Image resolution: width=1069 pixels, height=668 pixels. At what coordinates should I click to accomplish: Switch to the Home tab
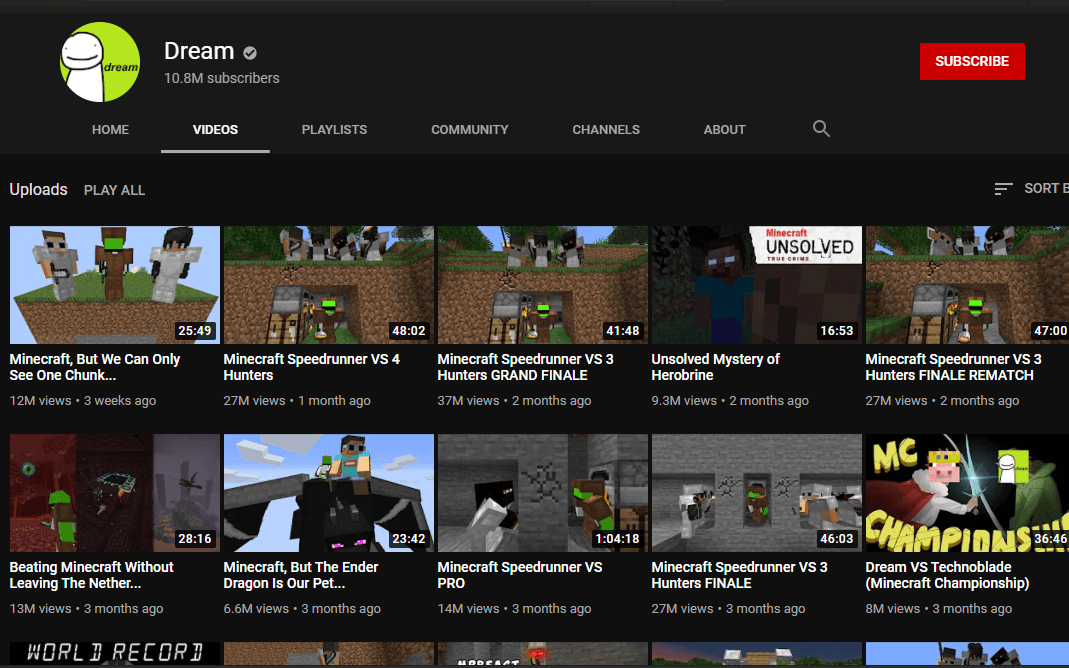pos(110,130)
